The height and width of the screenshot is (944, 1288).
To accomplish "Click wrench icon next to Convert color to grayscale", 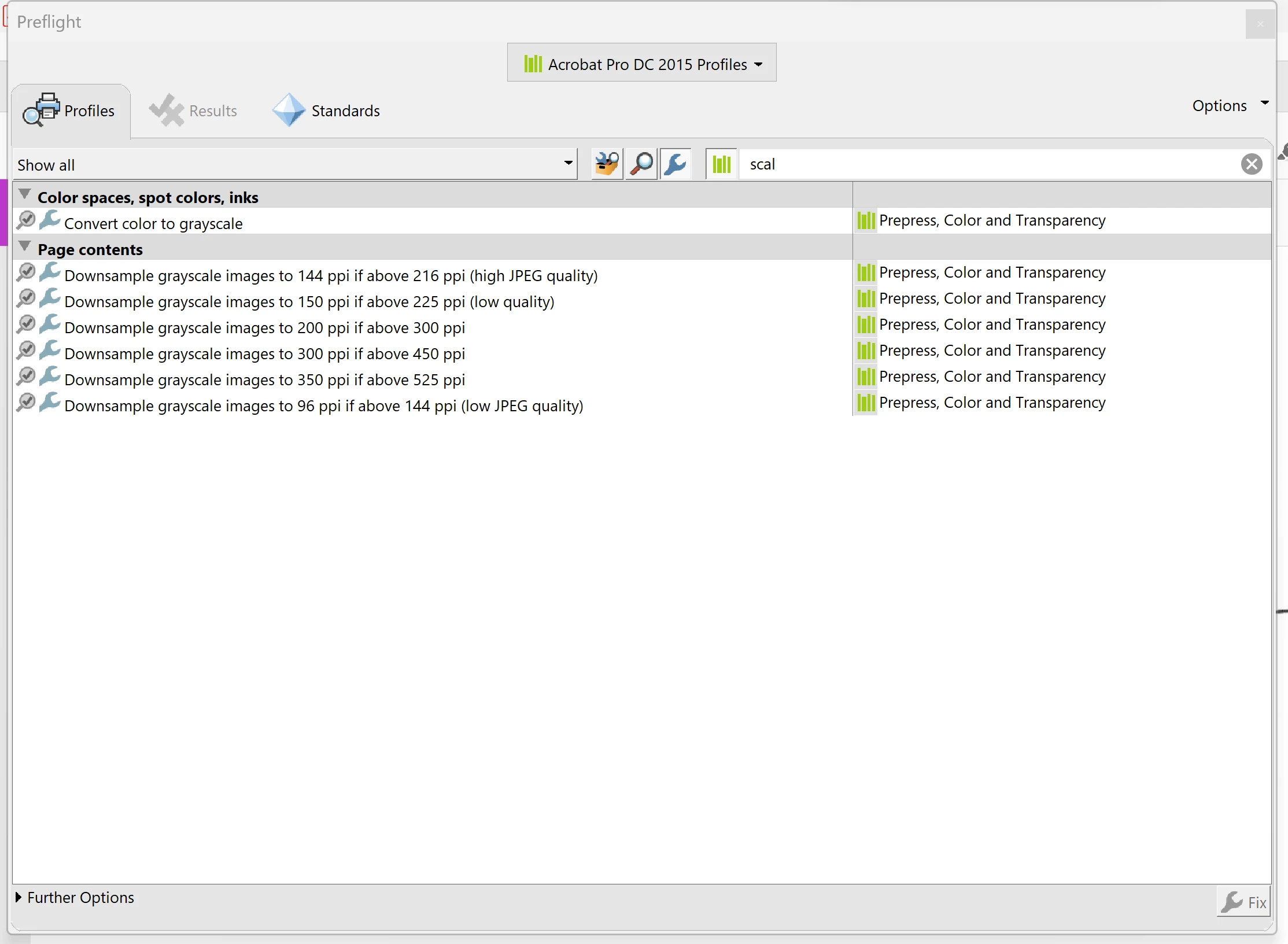I will coord(50,220).
